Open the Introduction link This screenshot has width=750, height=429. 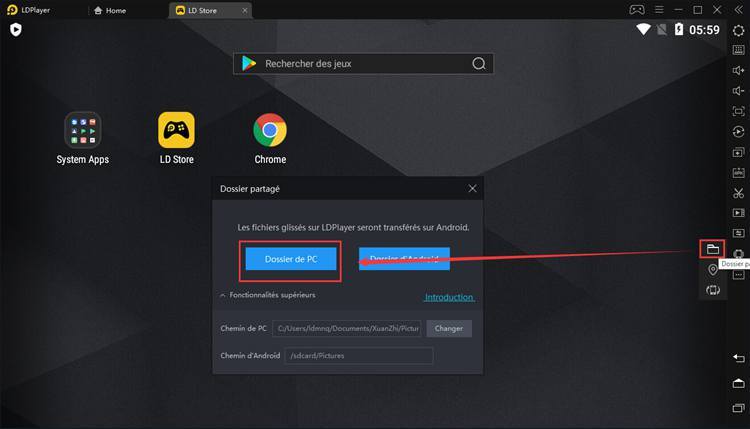[x=450, y=297]
